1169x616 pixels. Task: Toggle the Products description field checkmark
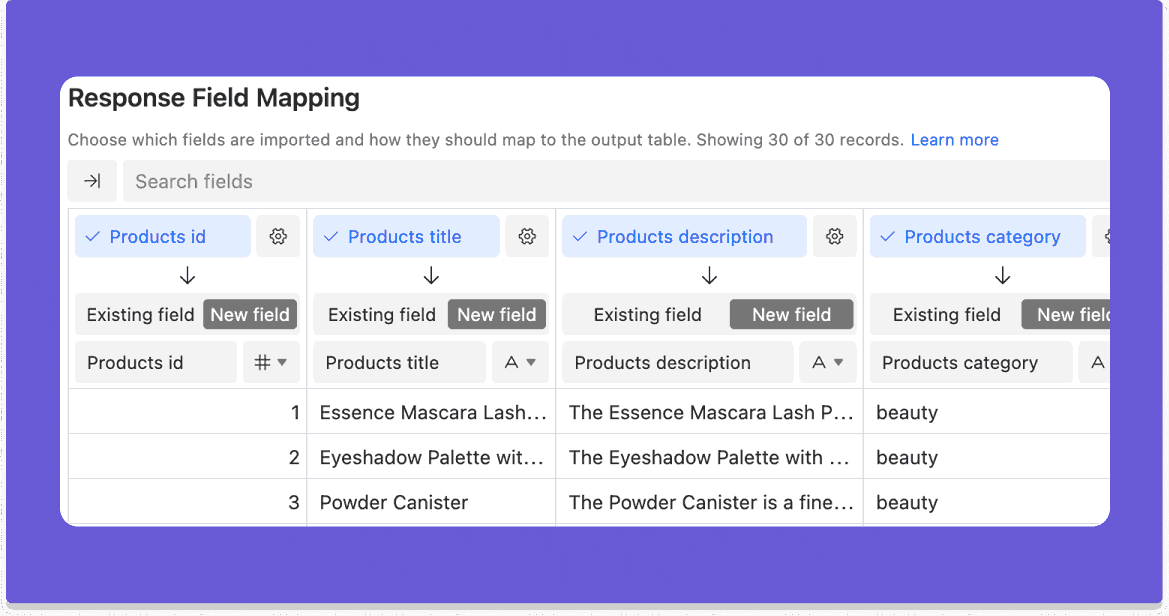point(580,237)
